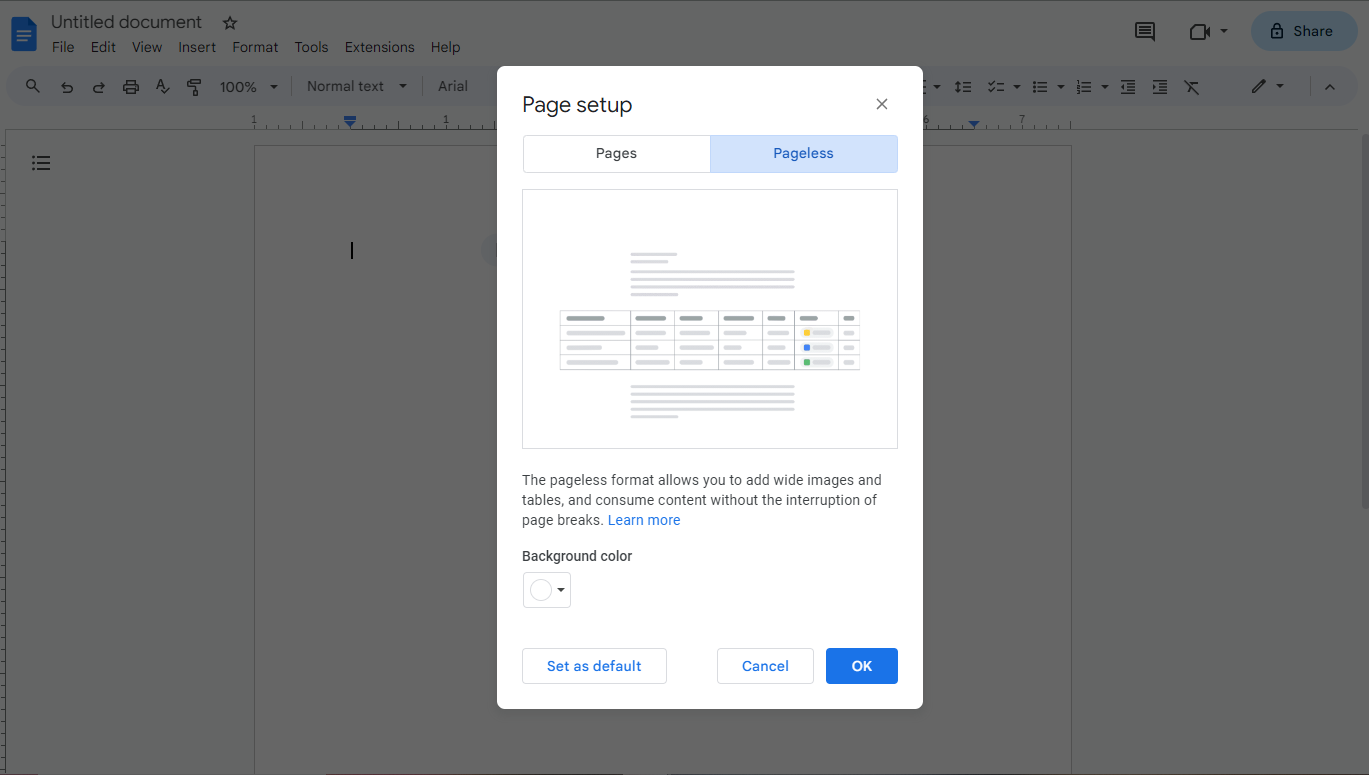Star the Untitled document
The height and width of the screenshot is (775, 1369).
[x=229, y=22]
